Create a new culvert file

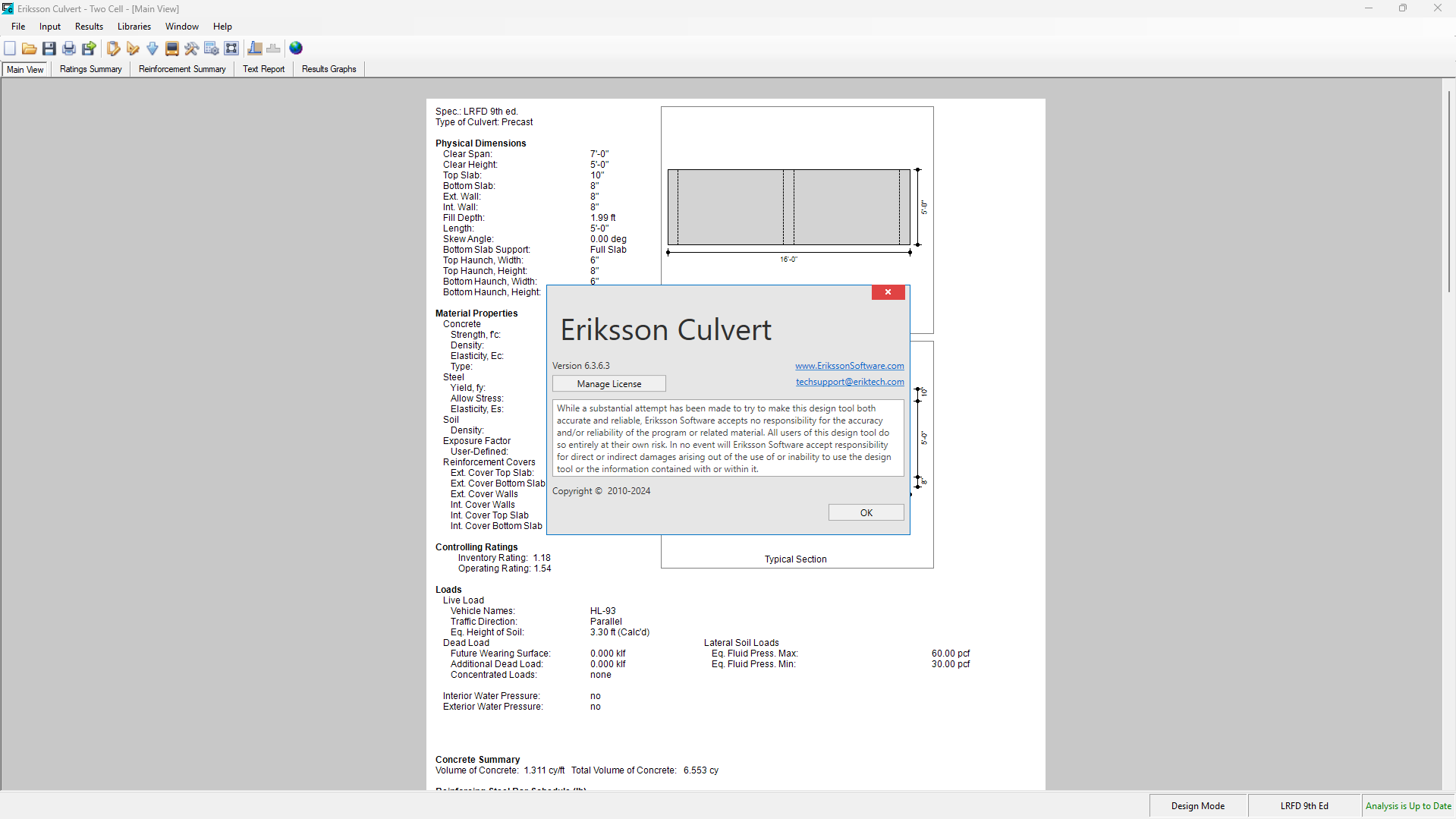pos(10,49)
